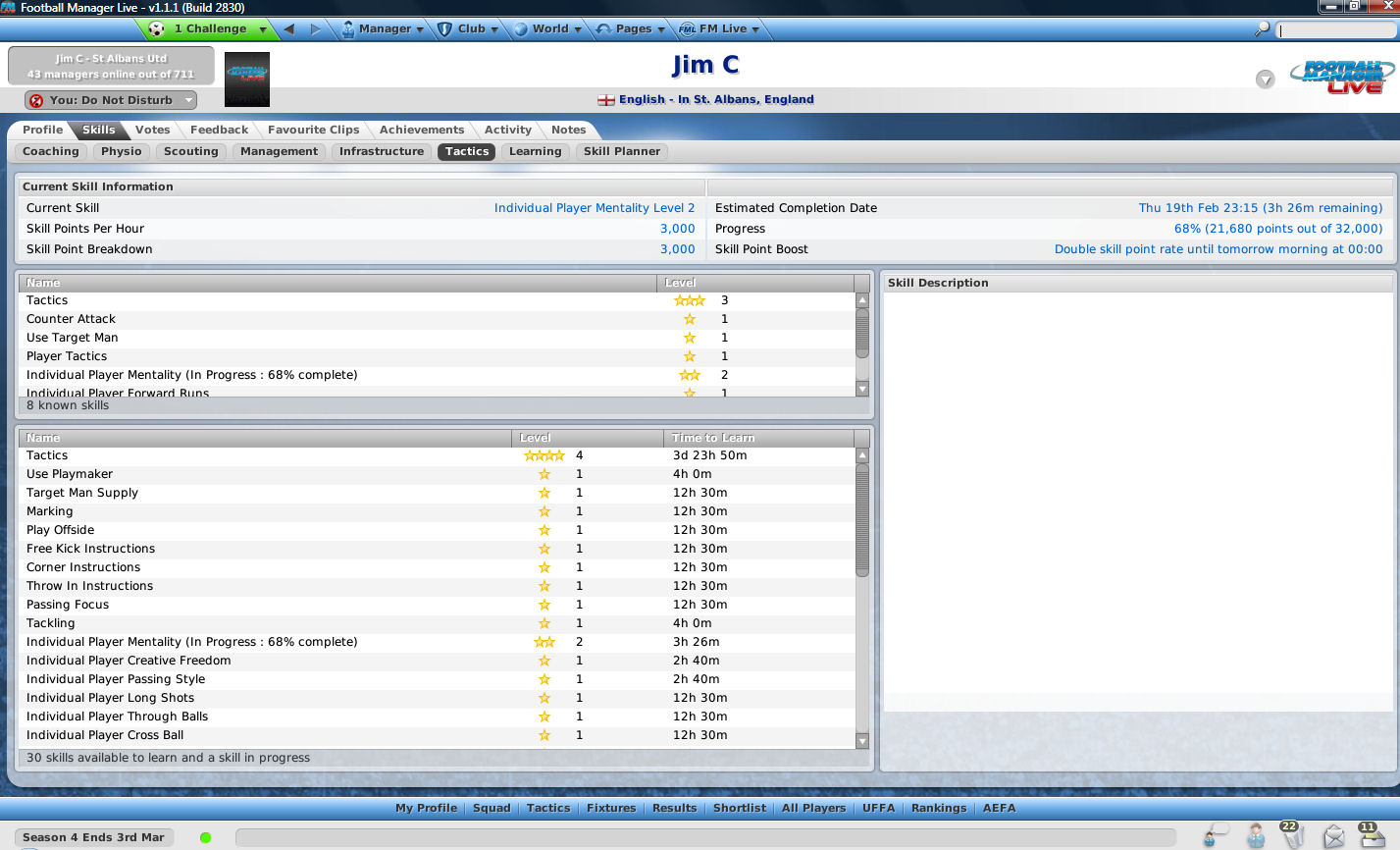Viewport: 1400px width, 850px height.
Task: Select the Physio skill category
Action: pos(121,151)
